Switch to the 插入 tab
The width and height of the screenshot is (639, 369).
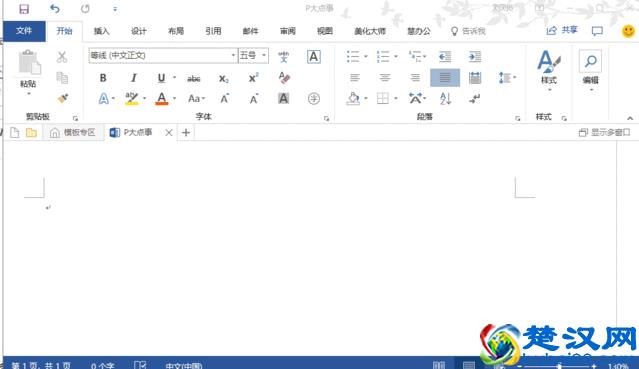(101, 31)
